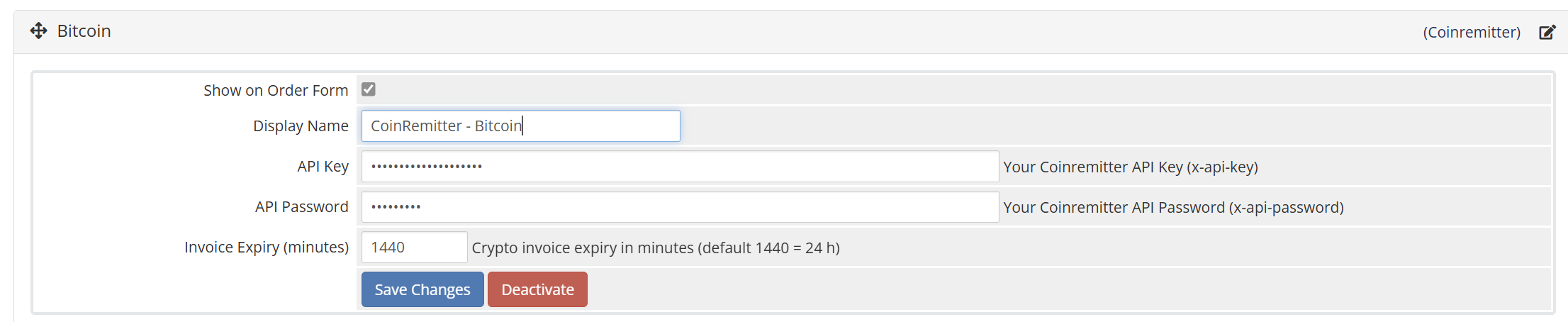Click the Bitcoin gateway title
The image size is (1568, 322).
pos(84,31)
